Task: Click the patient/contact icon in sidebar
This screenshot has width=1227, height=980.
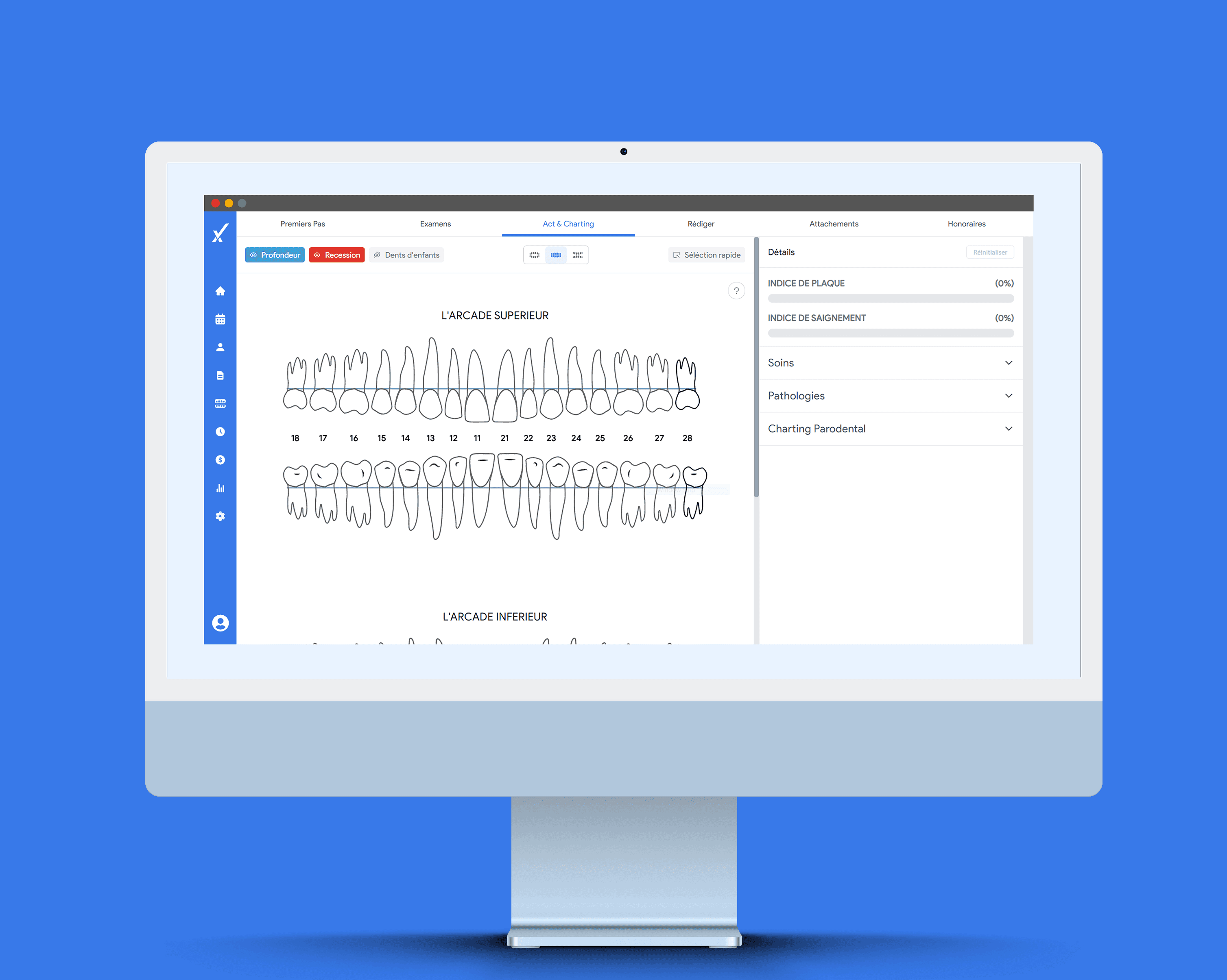Action: [221, 346]
